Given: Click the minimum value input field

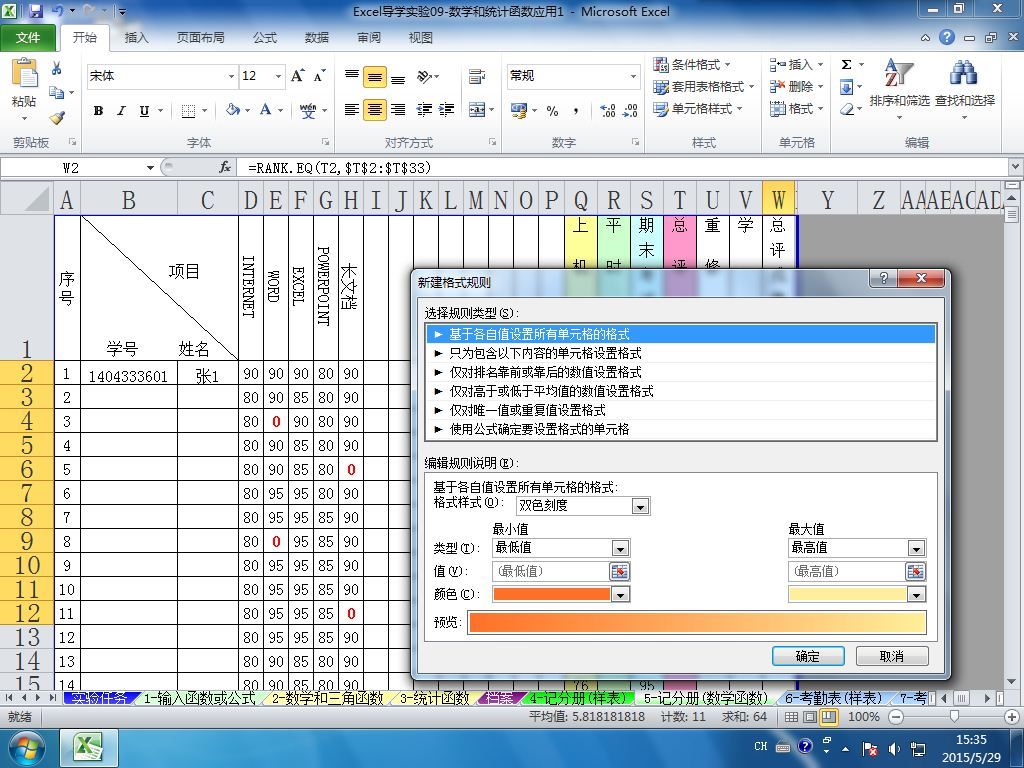Looking at the screenshot, I should (x=551, y=571).
